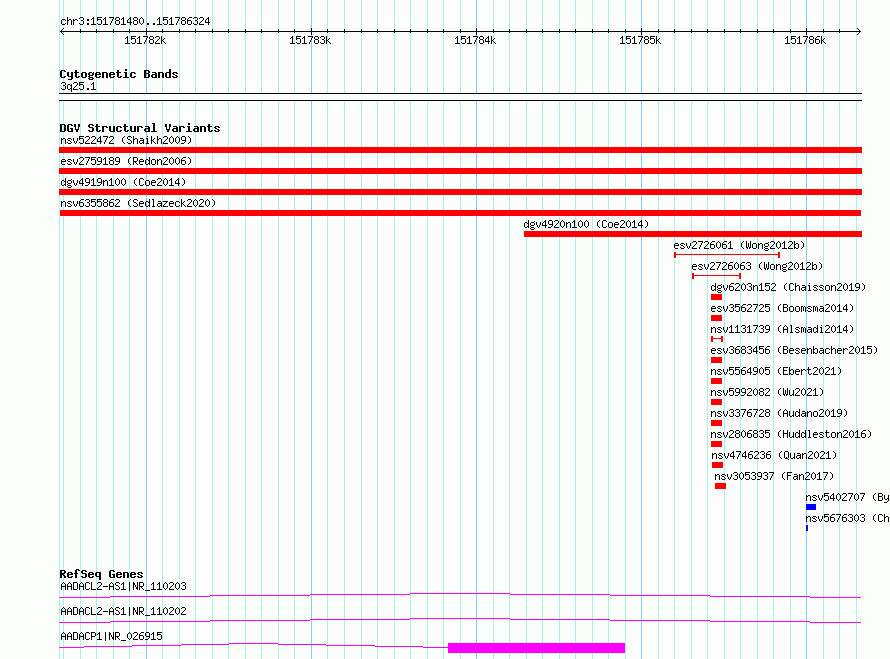Open nsv3376728 (Audano2019) label
Viewport: 890px width, 659px height.
(x=779, y=413)
